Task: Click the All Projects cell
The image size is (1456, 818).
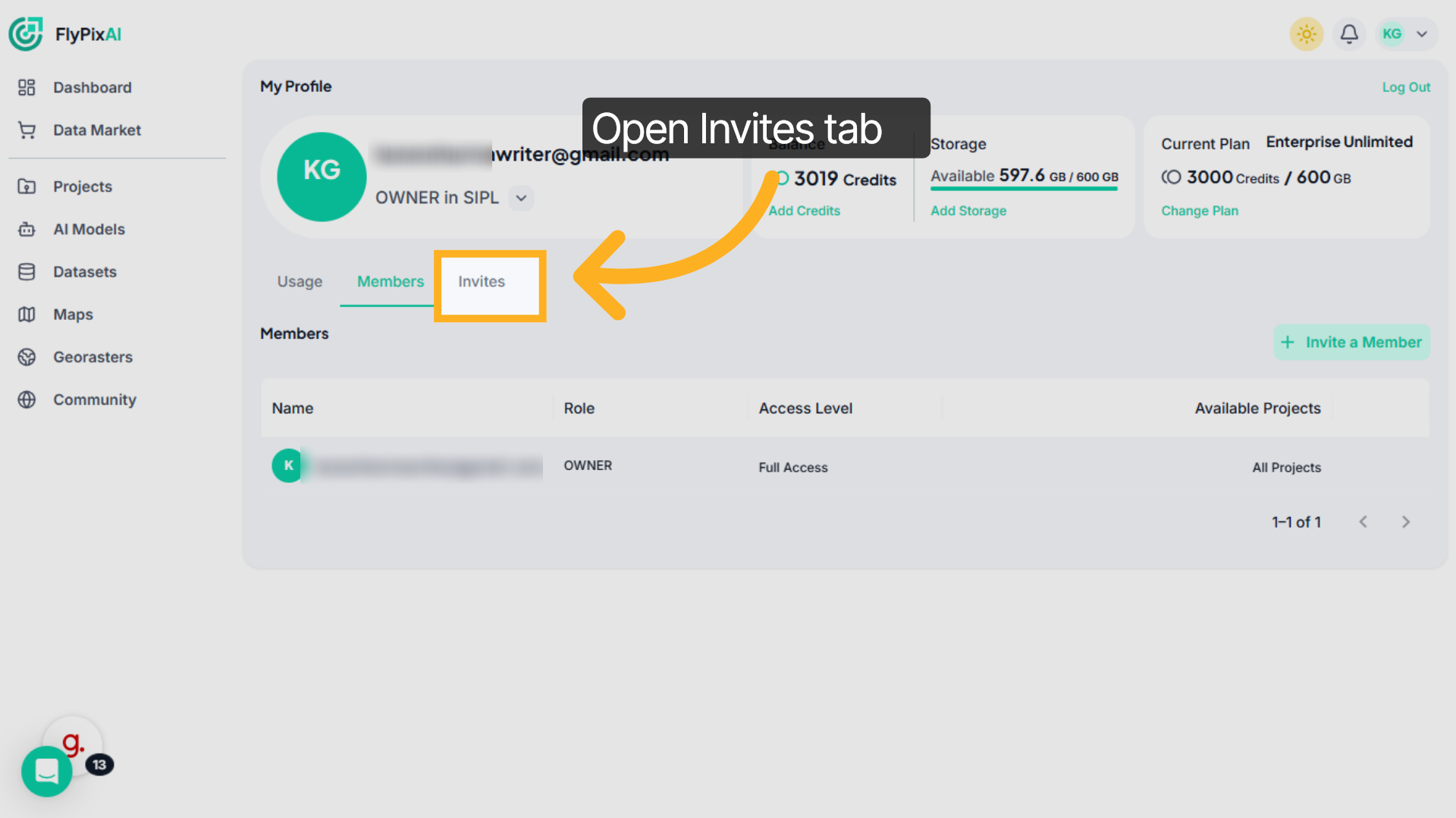Action: point(1286,468)
